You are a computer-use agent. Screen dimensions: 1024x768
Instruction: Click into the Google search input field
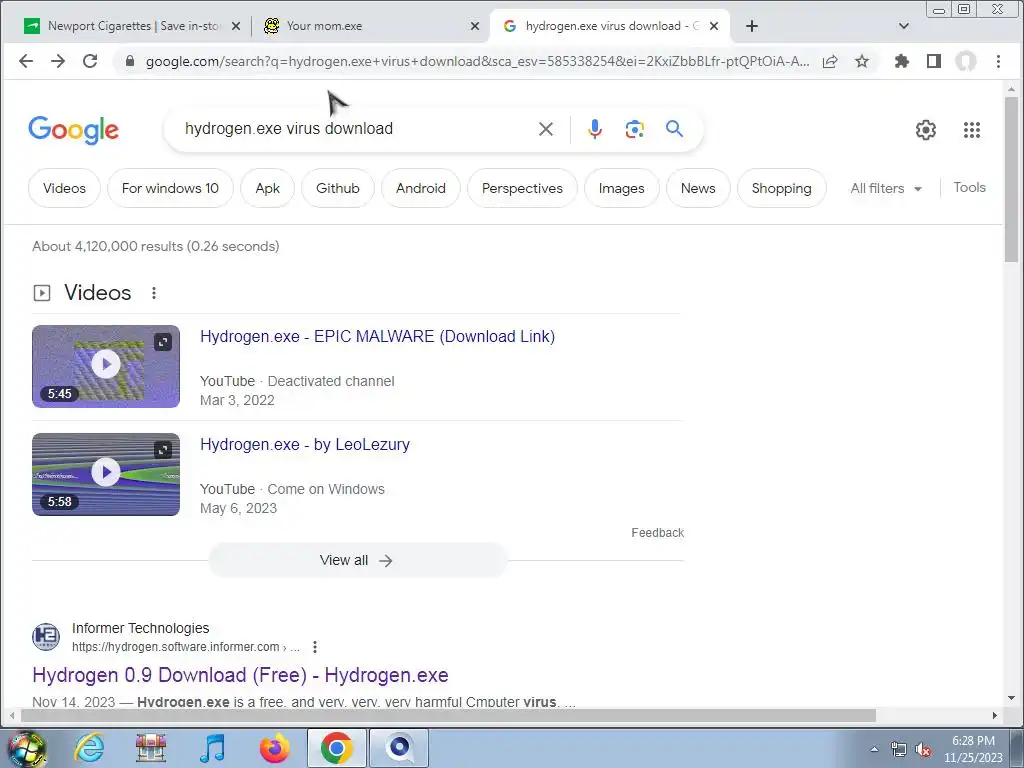[353, 129]
